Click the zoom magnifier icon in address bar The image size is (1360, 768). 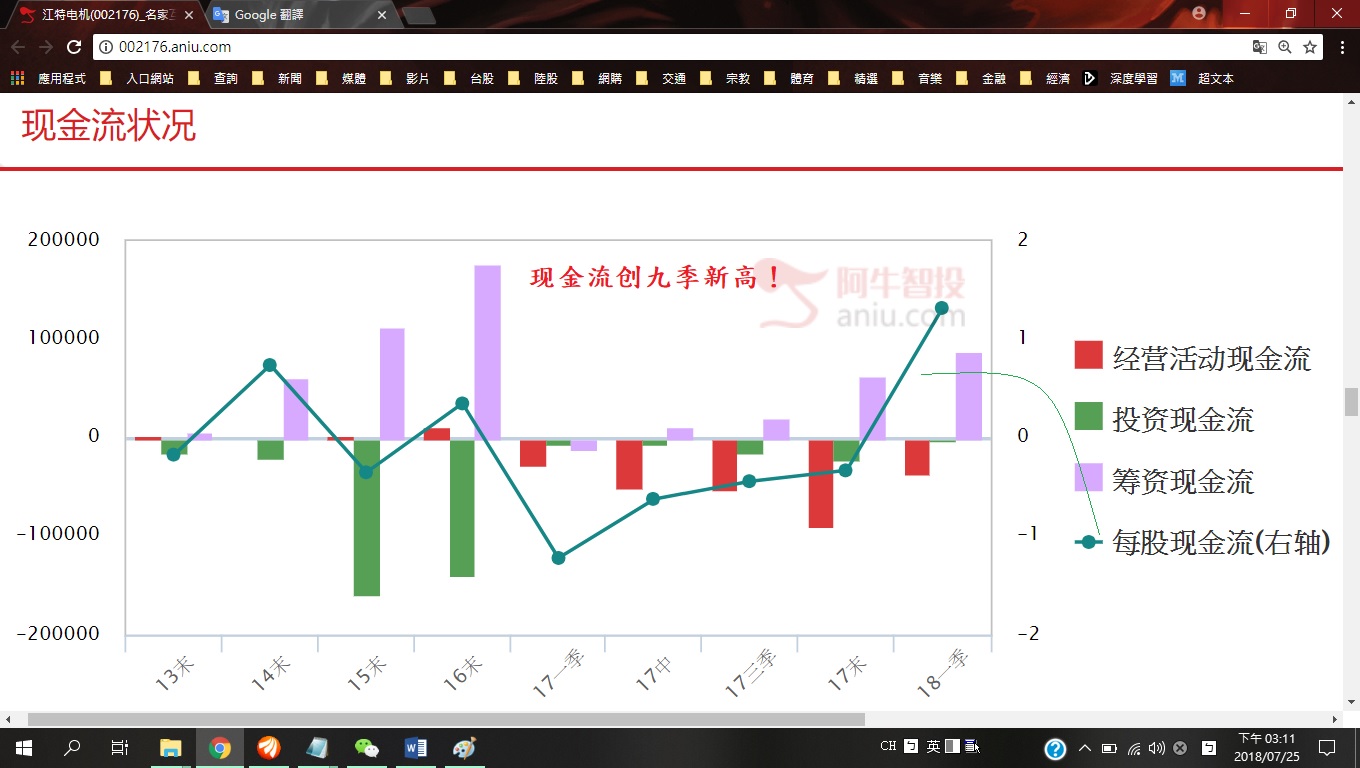[x=1285, y=47]
